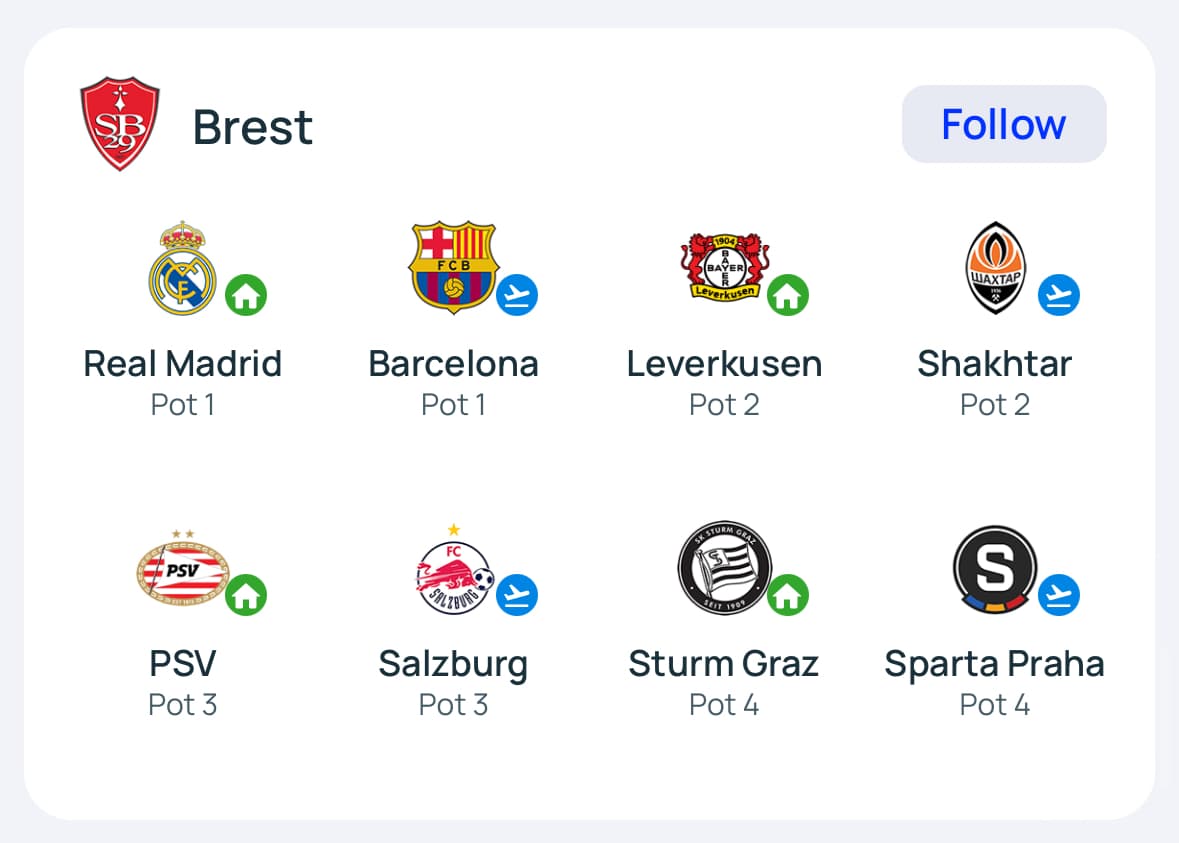Open the Shakhtar club logo
The image size is (1179, 843).
point(995,267)
